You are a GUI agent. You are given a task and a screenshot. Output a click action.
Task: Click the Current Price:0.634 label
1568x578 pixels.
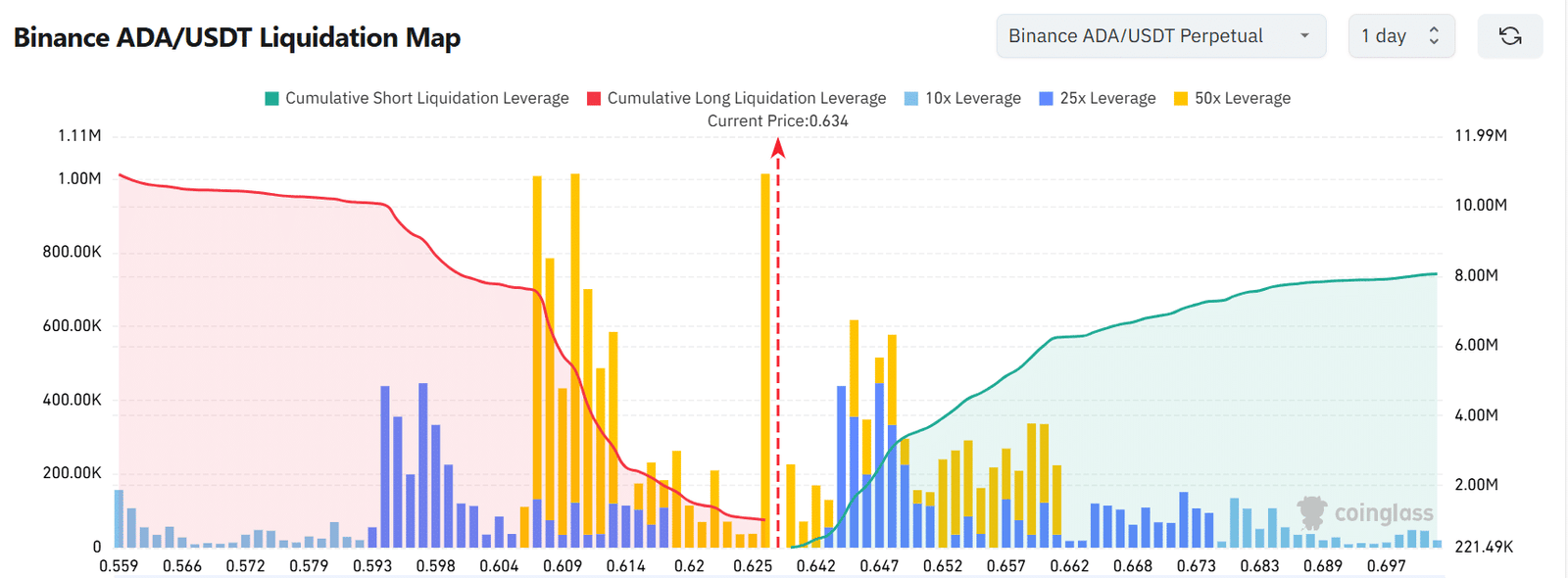(778, 121)
